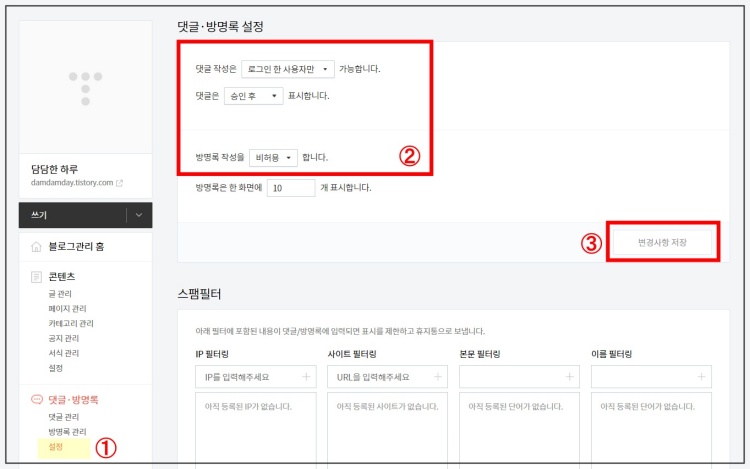Click the blog admin home house icon

click(x=36, y=247)
